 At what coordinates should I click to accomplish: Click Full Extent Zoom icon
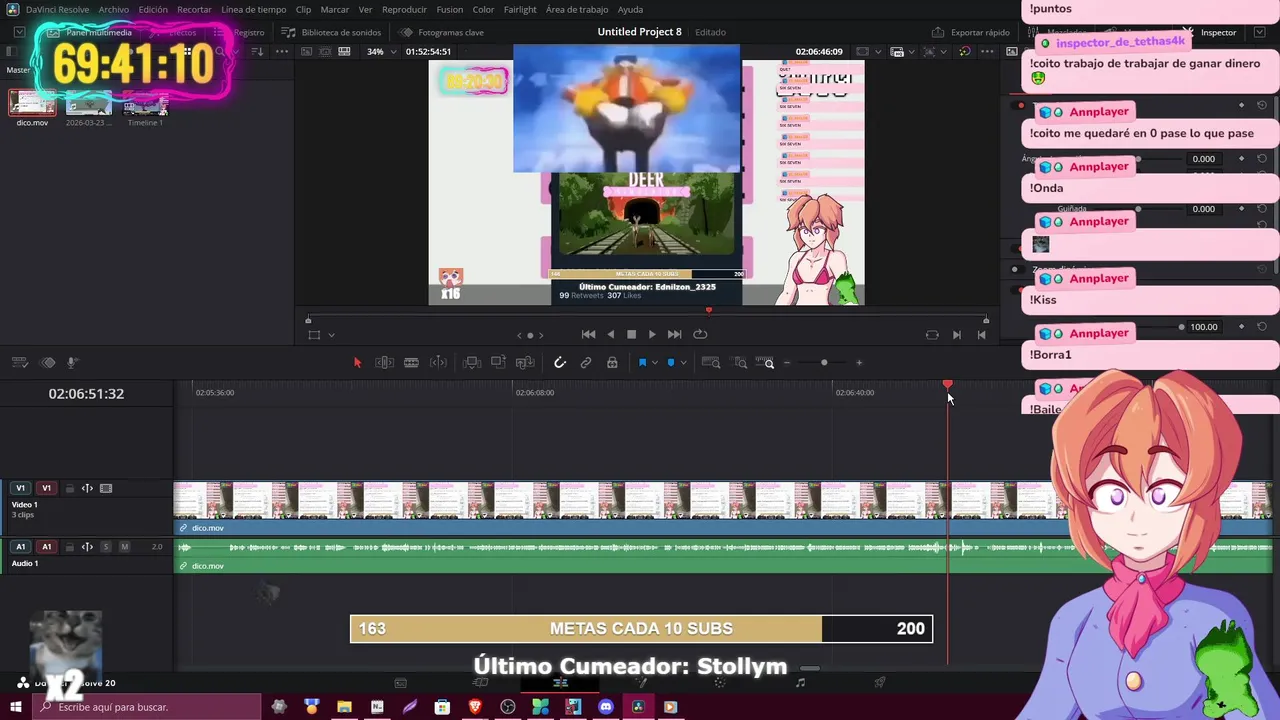[x=711, y=363]
